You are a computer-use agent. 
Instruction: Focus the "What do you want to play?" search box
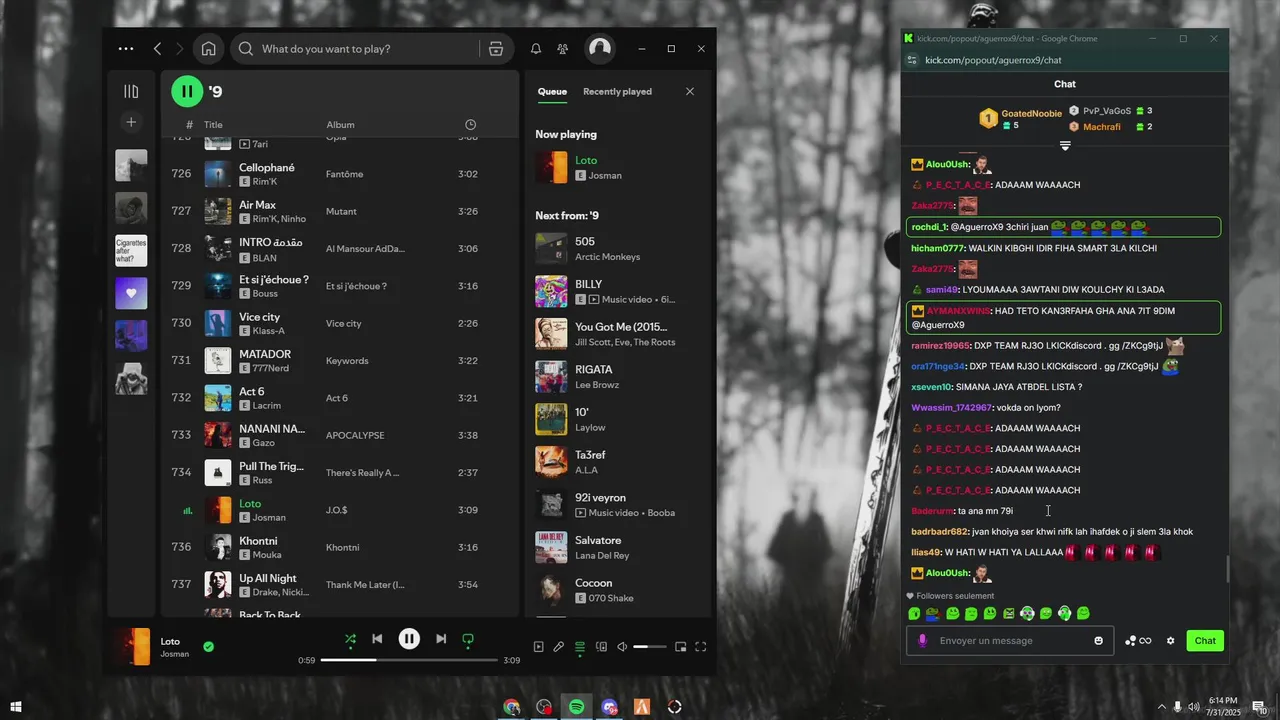tap(356, 48)
